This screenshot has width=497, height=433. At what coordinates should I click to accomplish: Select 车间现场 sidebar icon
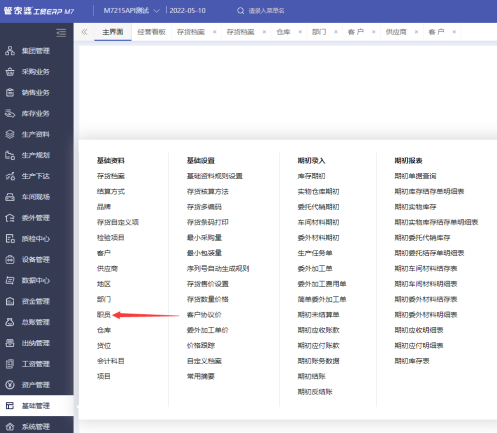click(10, 197)
